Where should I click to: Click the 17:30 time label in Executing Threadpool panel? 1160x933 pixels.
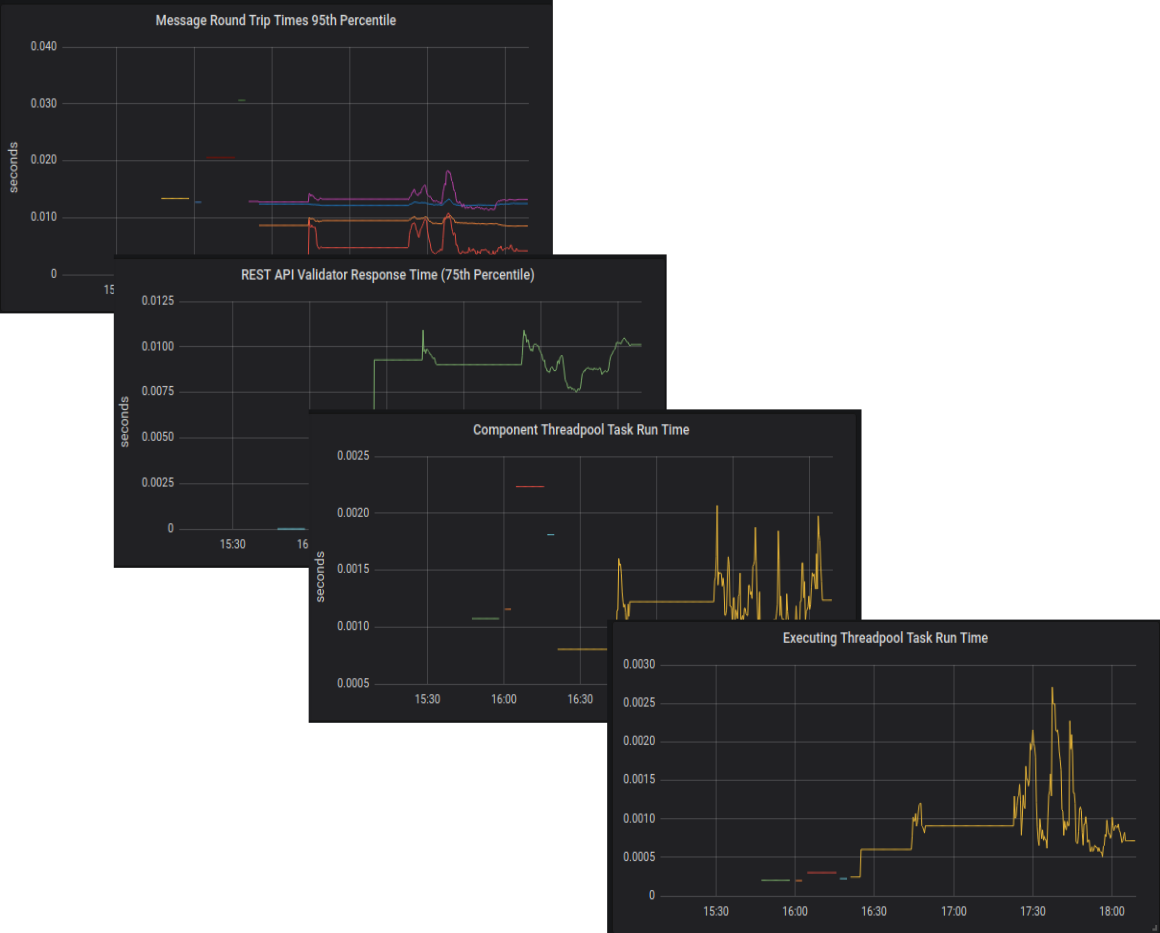1033,912
